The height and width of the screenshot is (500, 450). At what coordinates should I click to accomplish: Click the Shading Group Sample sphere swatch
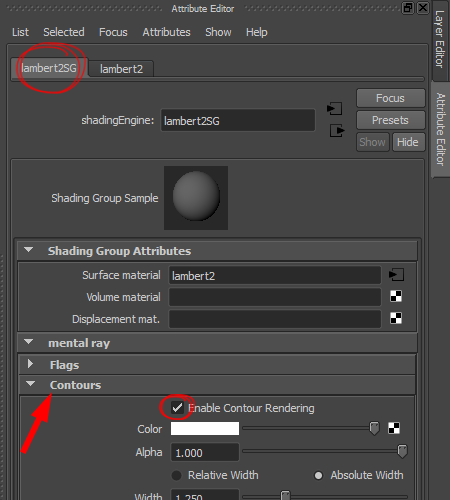coord(196,198)
